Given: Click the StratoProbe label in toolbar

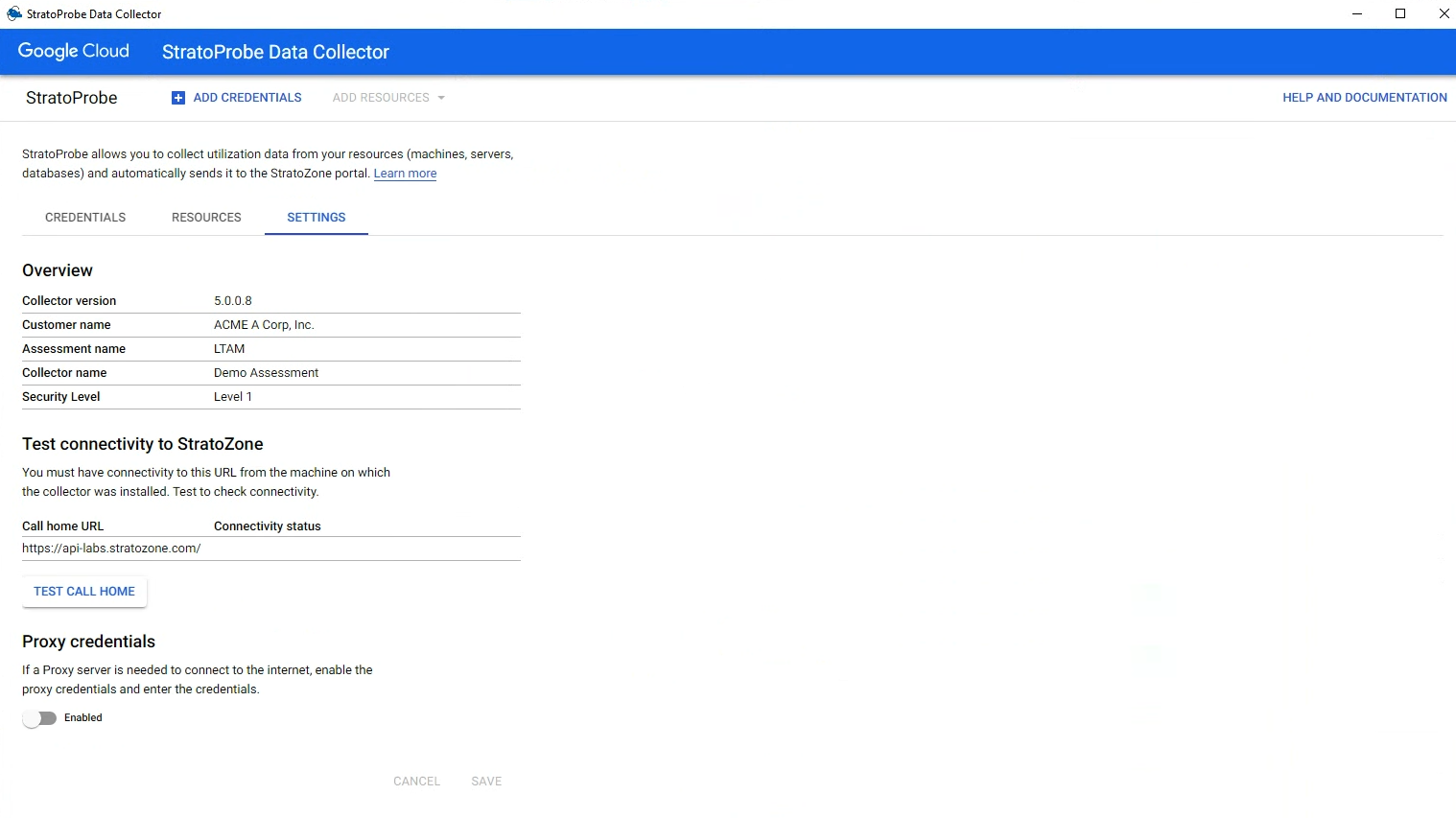Looking at the screenshot, I should (72, 98).
